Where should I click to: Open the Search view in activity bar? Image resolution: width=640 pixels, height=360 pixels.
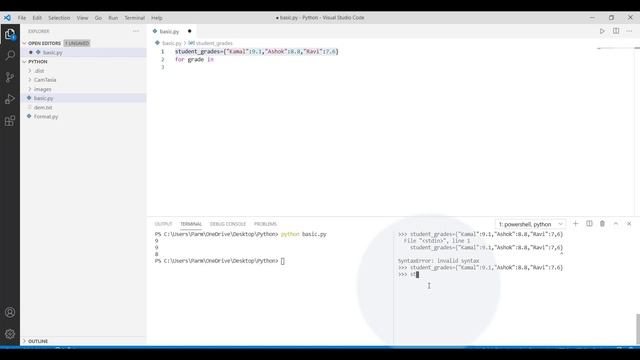pyautogui.click(x=10, y=56)
